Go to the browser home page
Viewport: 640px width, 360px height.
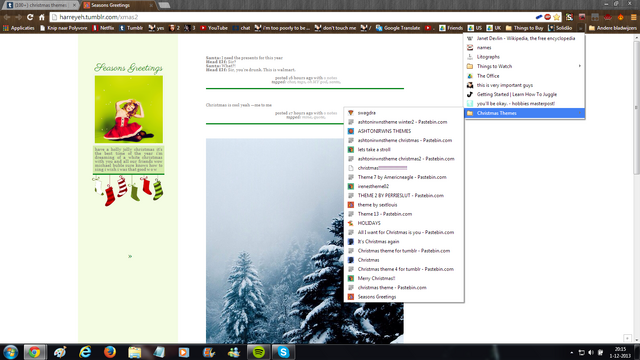click(x=42, y=17)
